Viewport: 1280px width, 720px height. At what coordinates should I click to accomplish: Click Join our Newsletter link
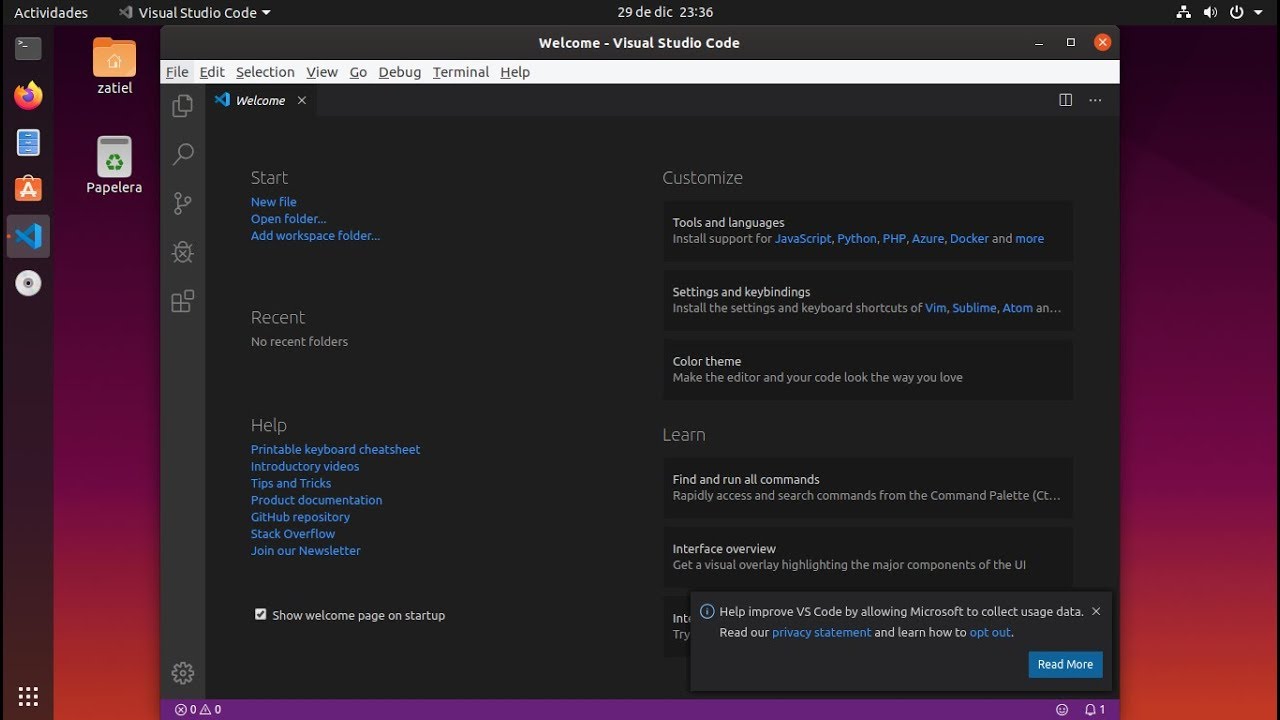[306, 551]
